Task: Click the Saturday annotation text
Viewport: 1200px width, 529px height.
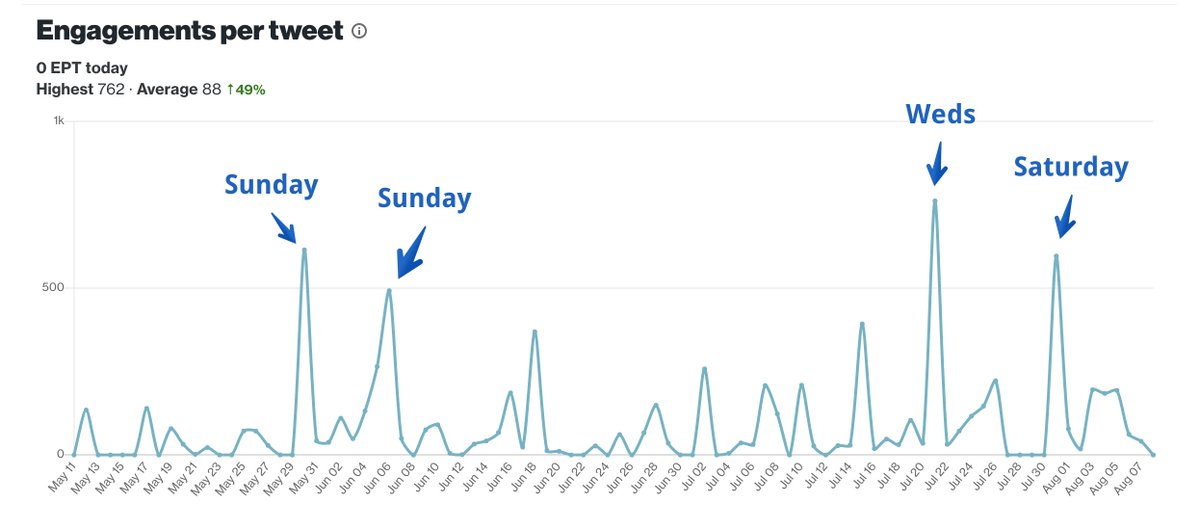Action: click(x=1071, y=167)
